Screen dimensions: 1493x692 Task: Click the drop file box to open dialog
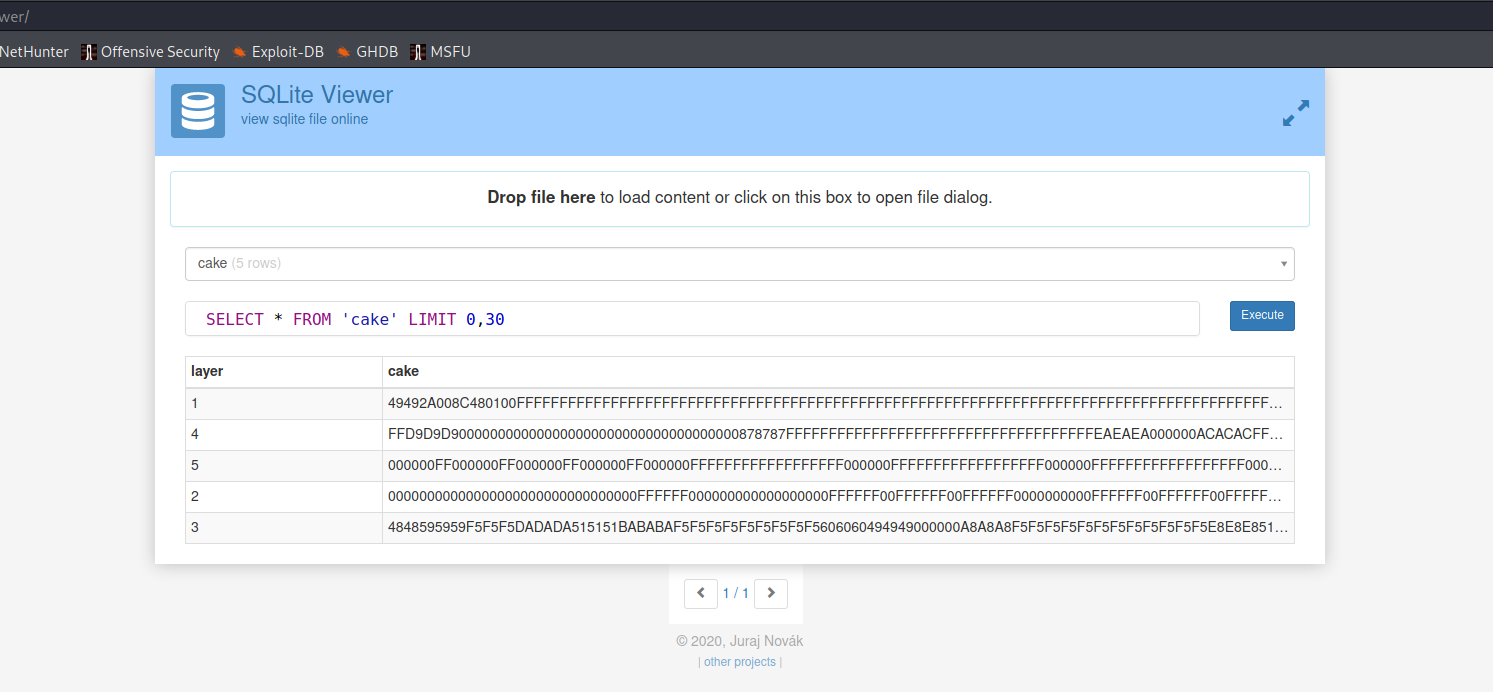[x=739, y=198]
